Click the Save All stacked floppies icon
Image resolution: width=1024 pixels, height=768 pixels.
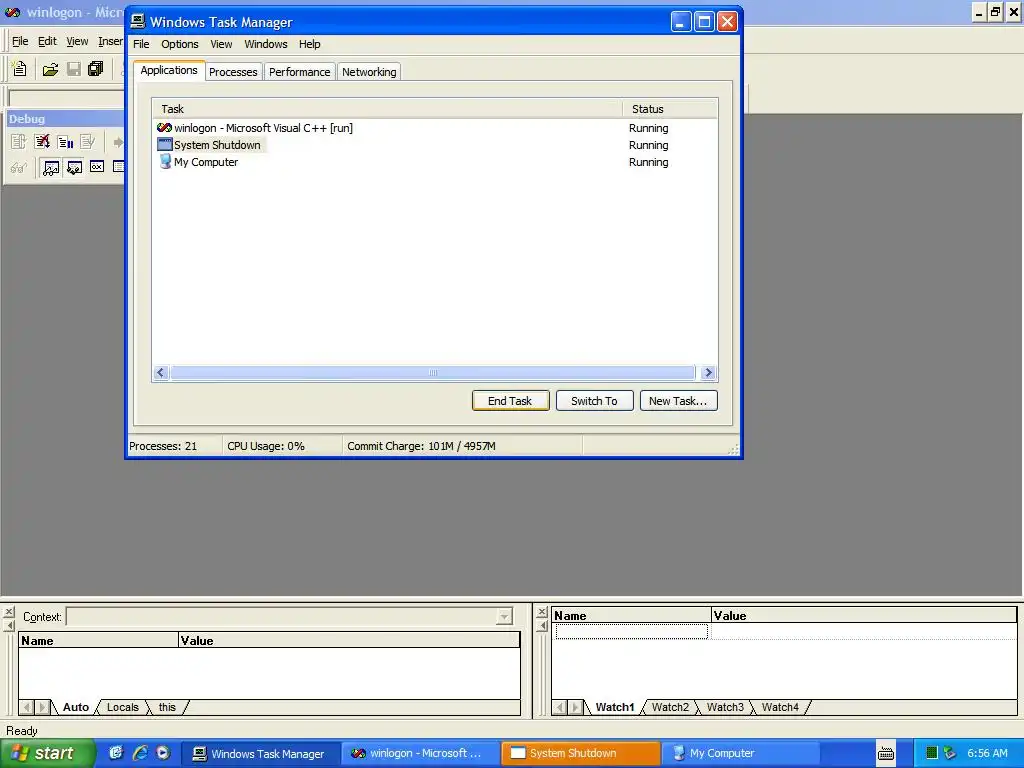pos(96,69)
